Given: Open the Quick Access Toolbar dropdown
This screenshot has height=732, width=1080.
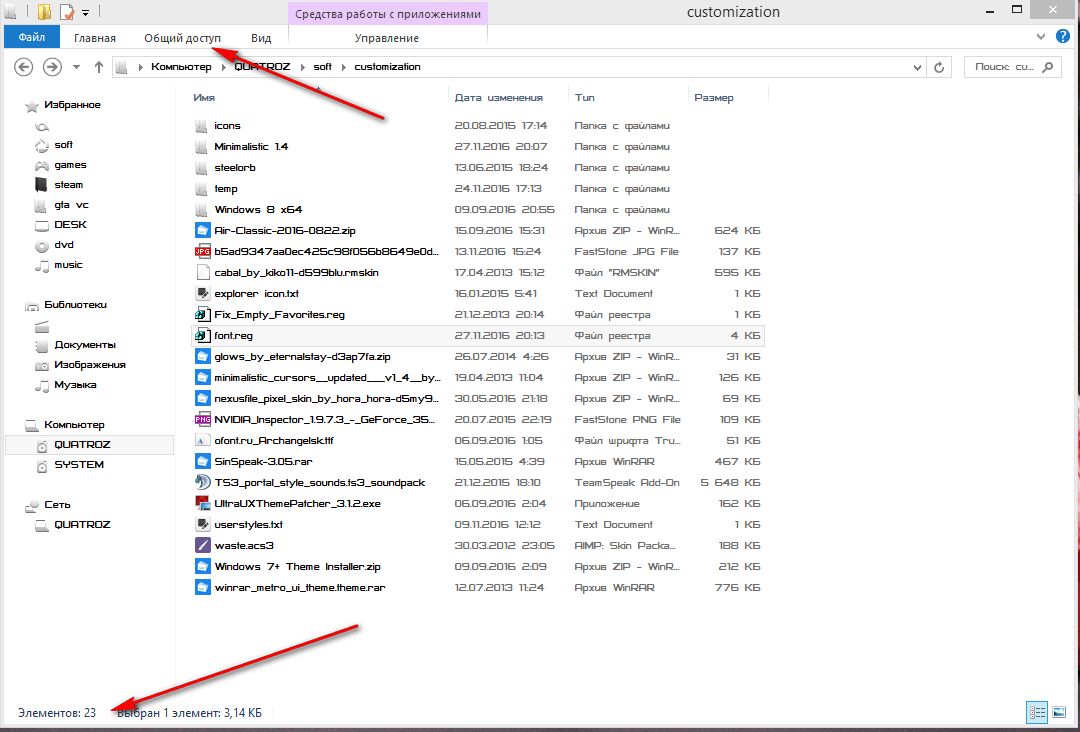Looking at the screenshot, I should pos(85,13).
